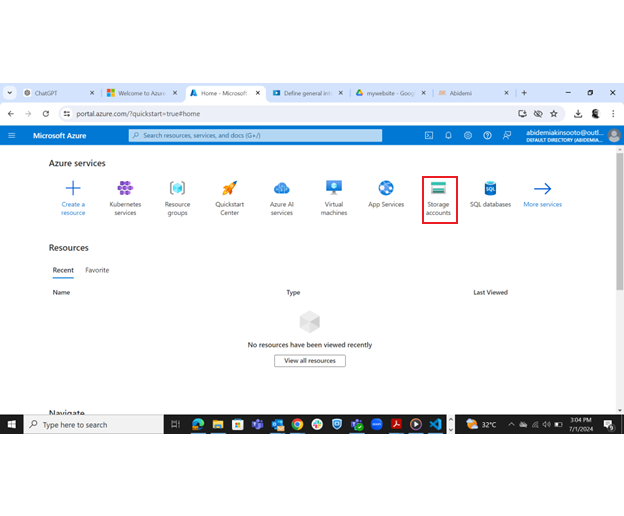Open browser downloads

[578, 114]
